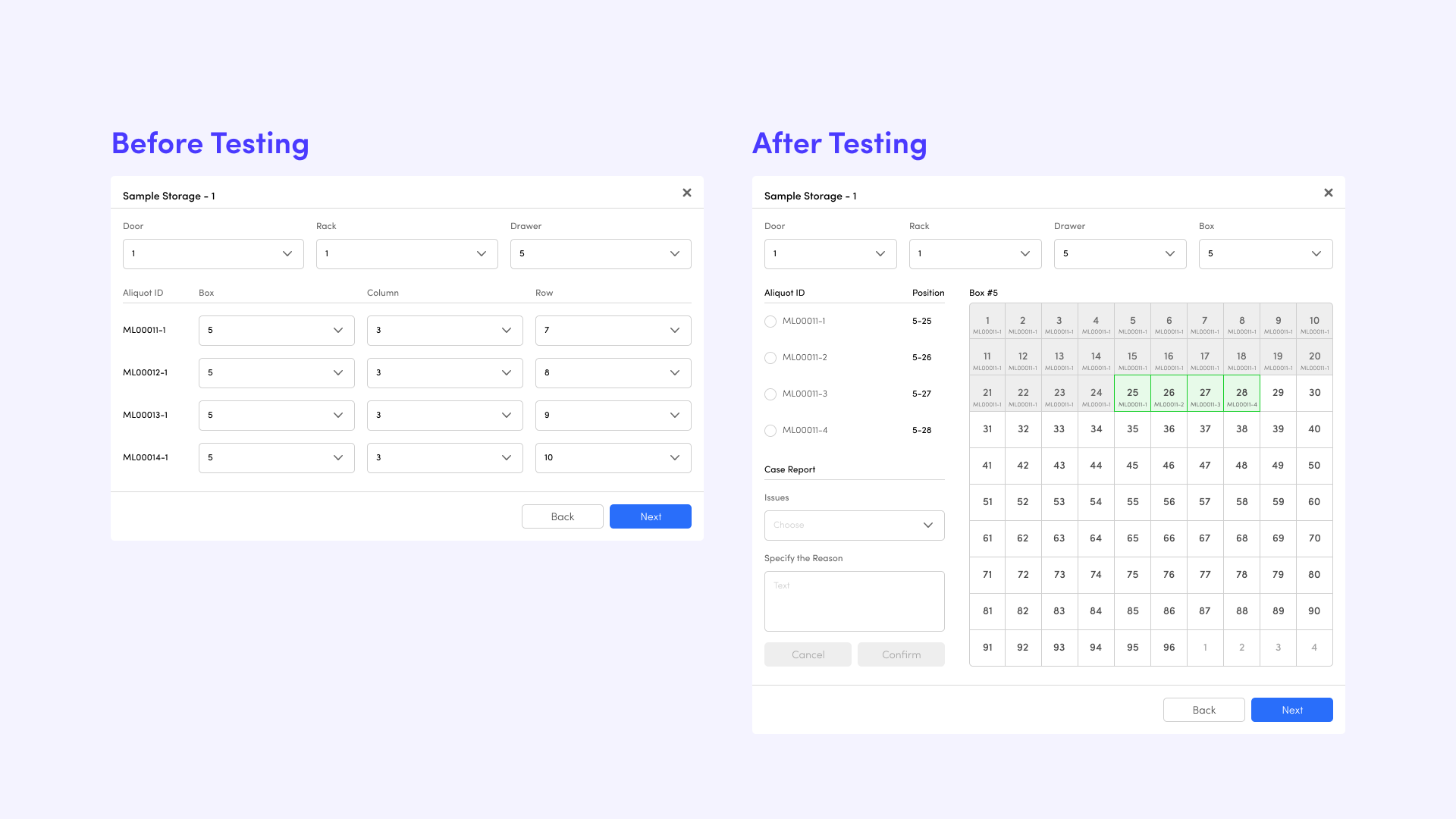This screenshot has height=819, width=1456.
Task: Expand Box dropdown in After Testing panel
Action: pyautogui.click(x=1265, y=253)
